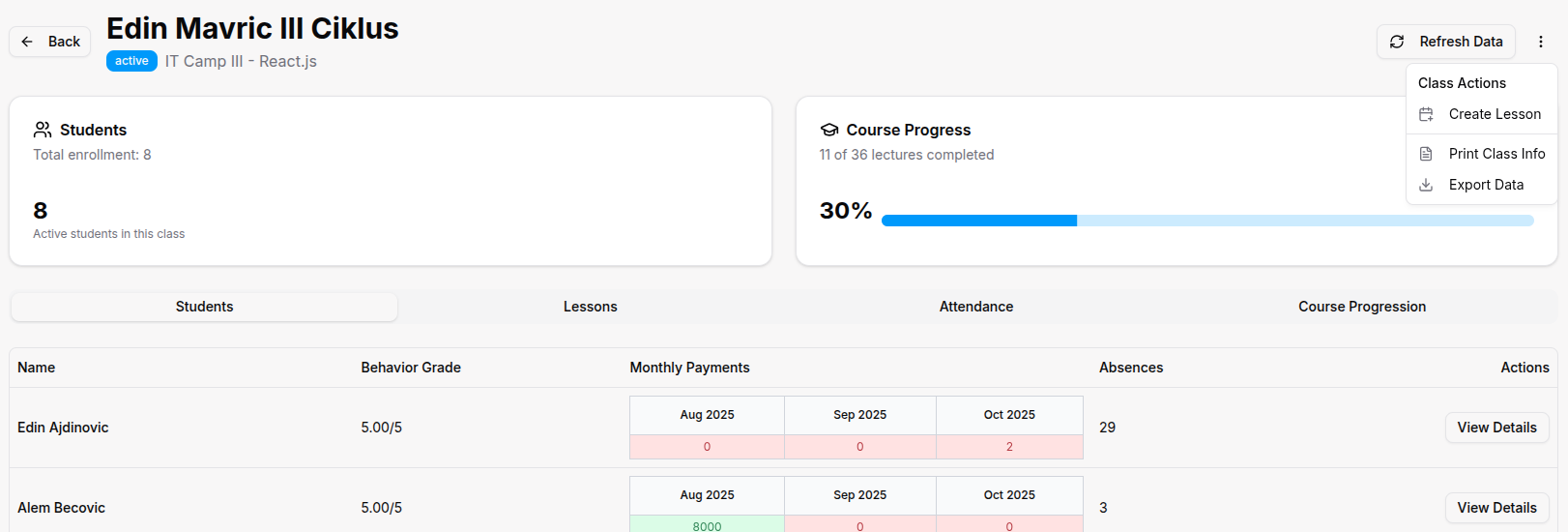The height and width of the screenshot is (532, 1568).
Task: Click the document icon beside Print Class Info
Action: tap(1426, 154)
